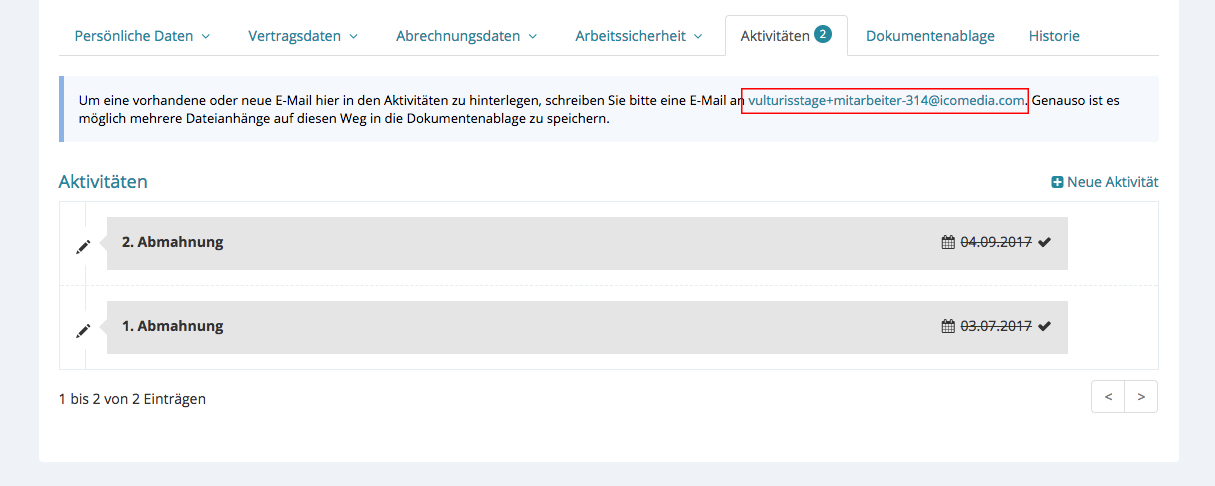Open the Vertragsdaten dropdown menu

[303, 36]
